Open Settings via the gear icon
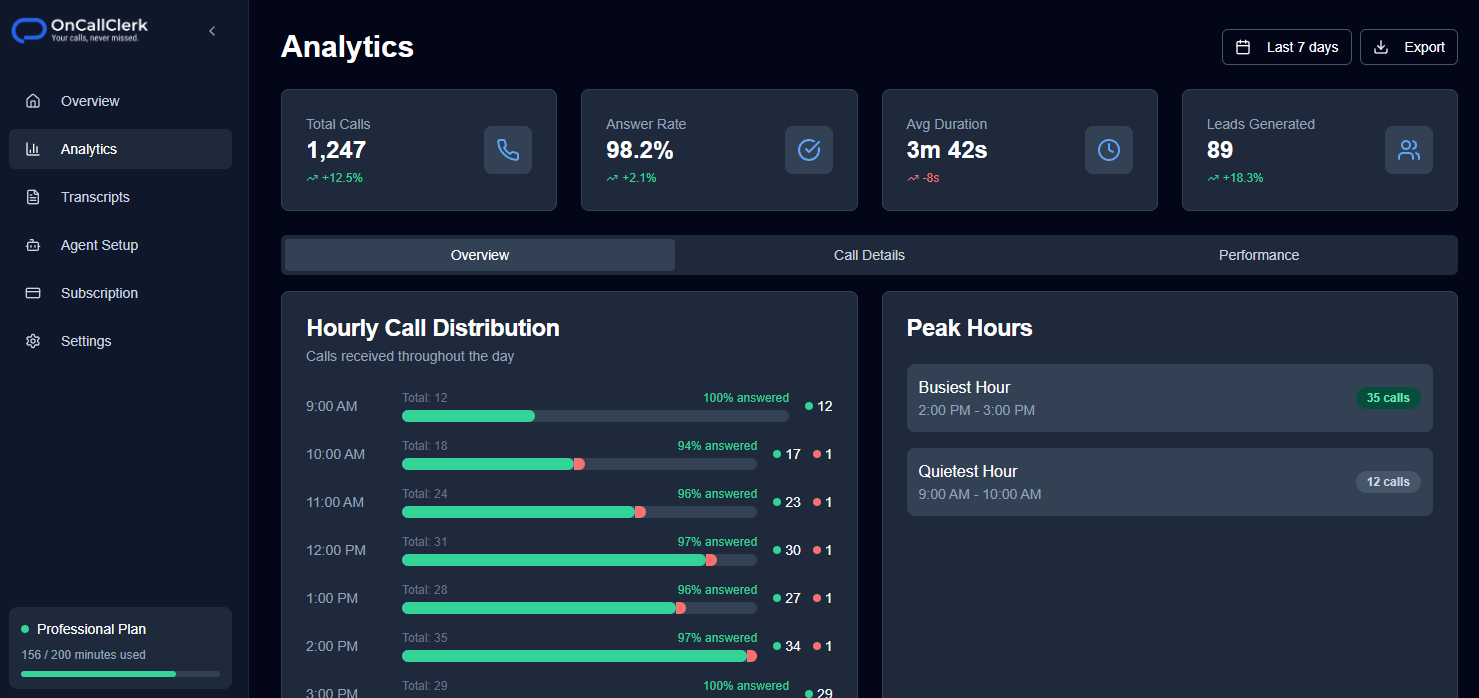Screen dimensions: 1479x698 33,340
